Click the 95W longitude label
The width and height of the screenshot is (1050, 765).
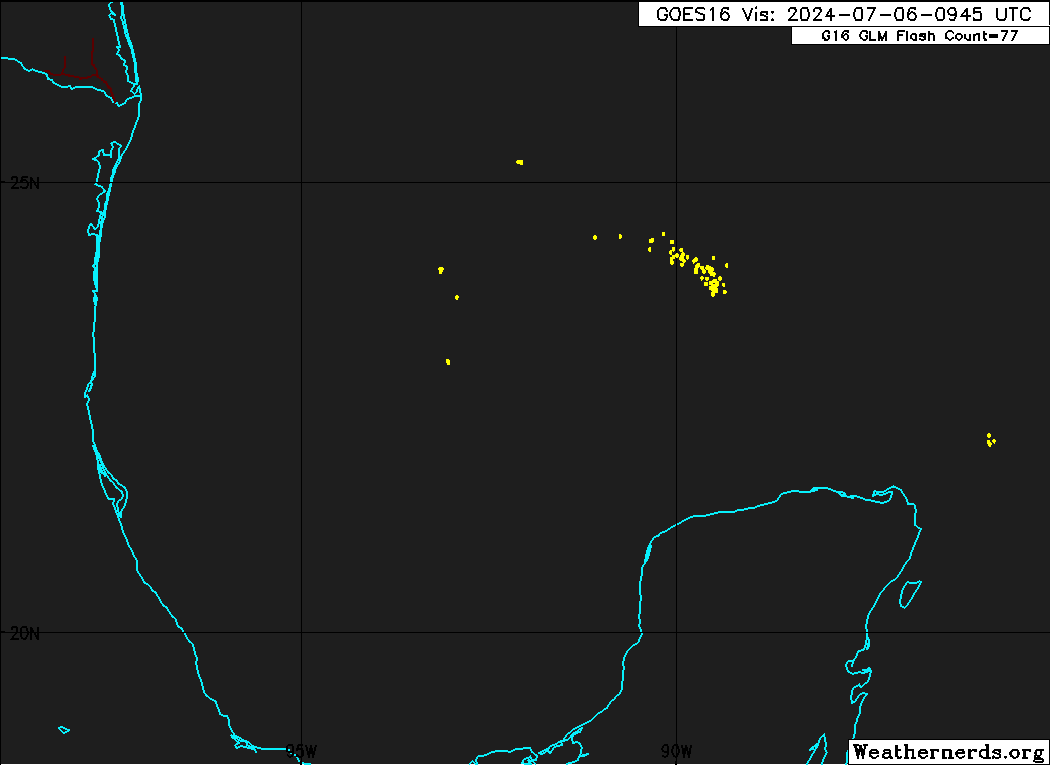point(302,751)
